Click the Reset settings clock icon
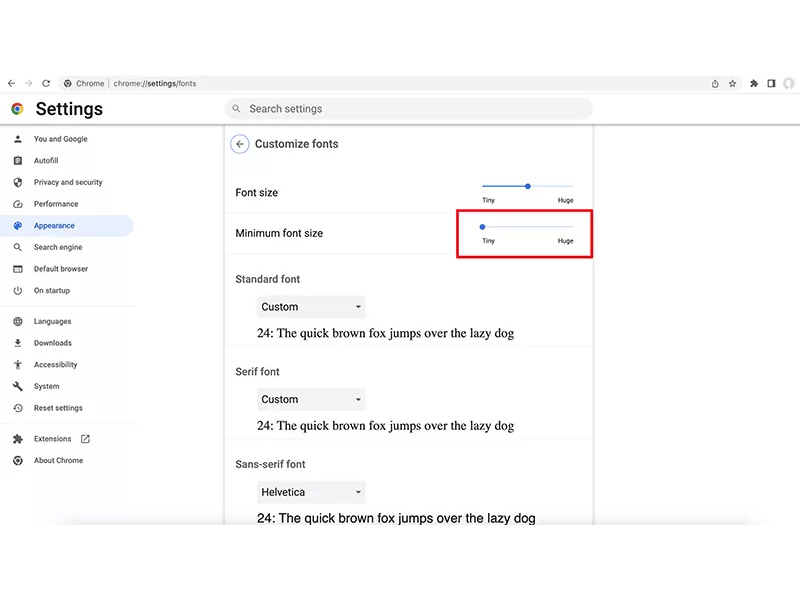 click(18, 408)
